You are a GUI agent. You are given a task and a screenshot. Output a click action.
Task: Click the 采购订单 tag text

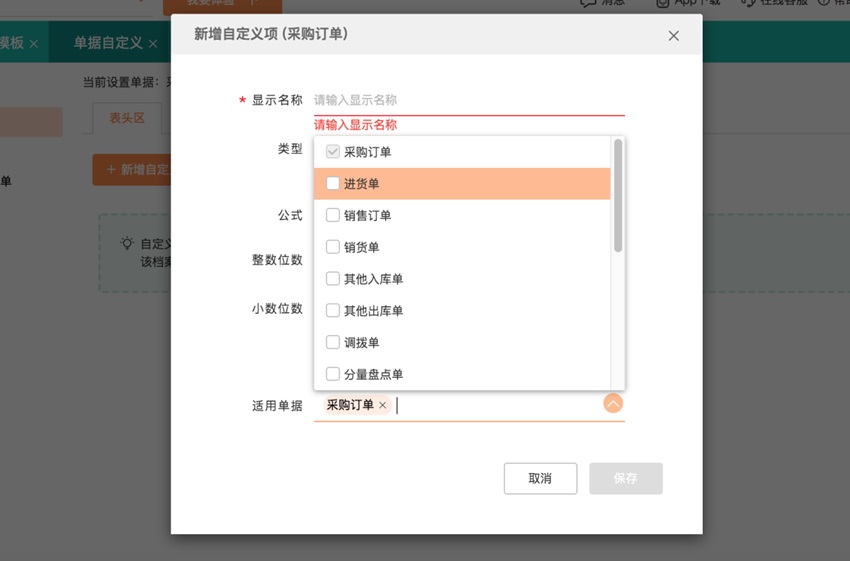(x=350, y=405)
